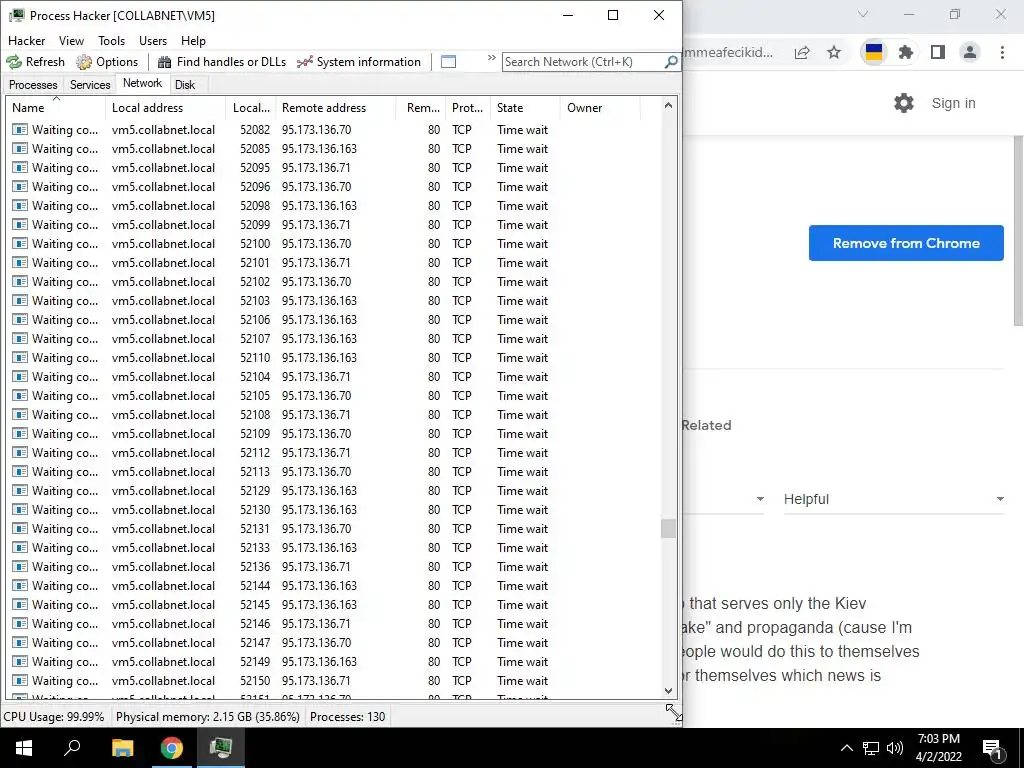Click Remove from Chrome button
The height and width of the screenshot is (768, 1024).
(906, 243)
